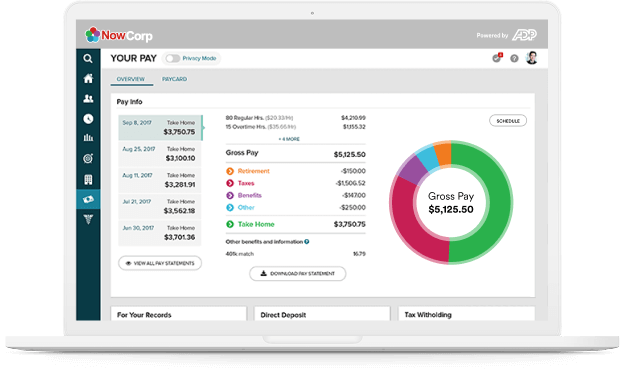Open the help question mark icon
Image resolution: width=620 pixels, height=370 pixels.
[x=514, y=59]
